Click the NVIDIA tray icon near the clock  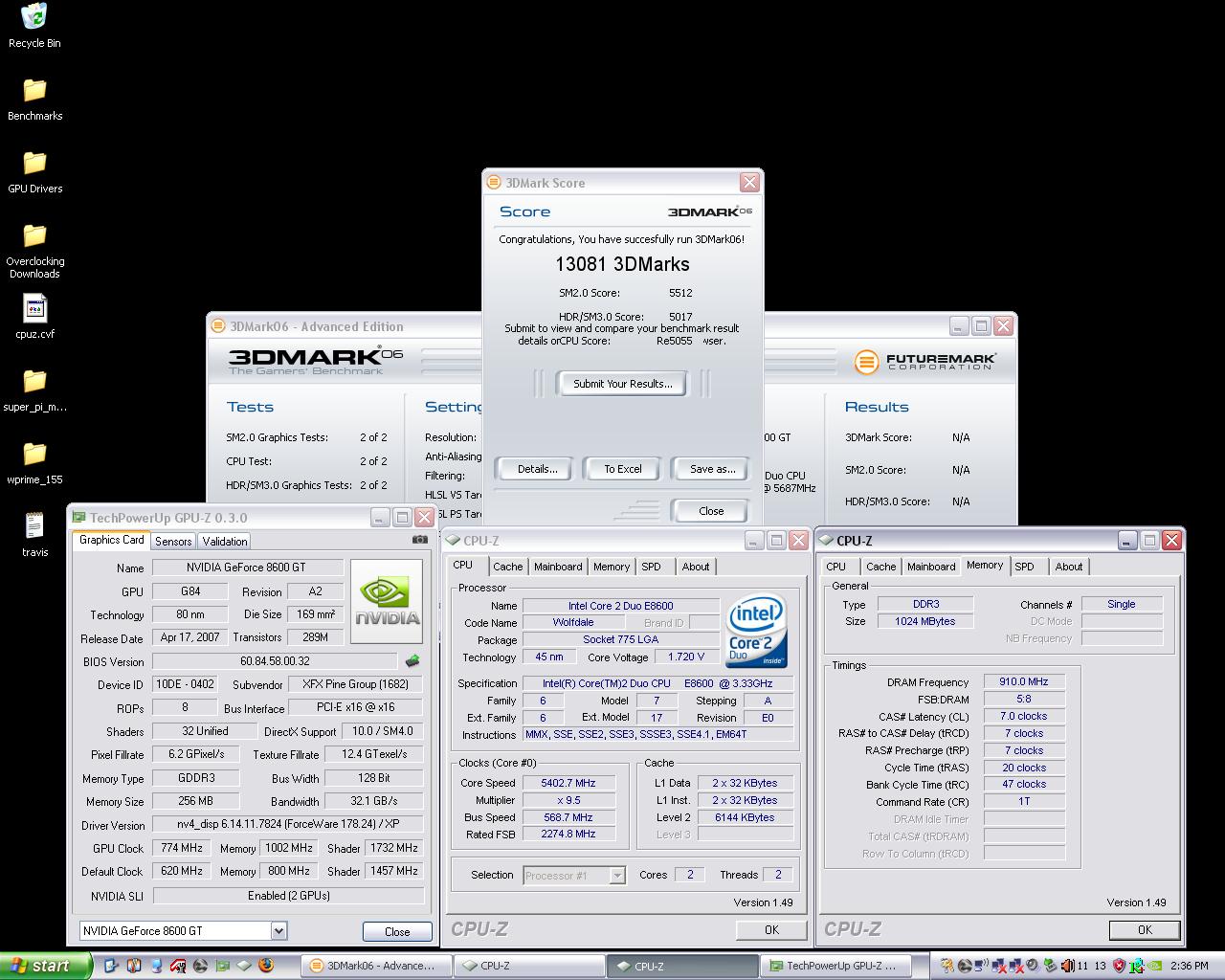click(1154, 966)
